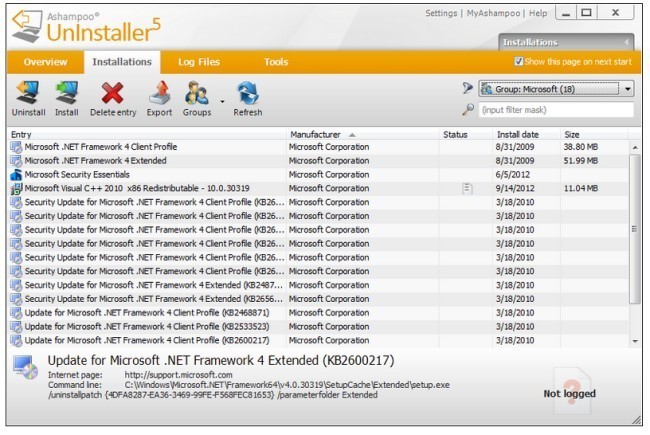Minimize the UnInstaller window
The height and width of the screenshot is (435, 650).
(x=565, y=13)
